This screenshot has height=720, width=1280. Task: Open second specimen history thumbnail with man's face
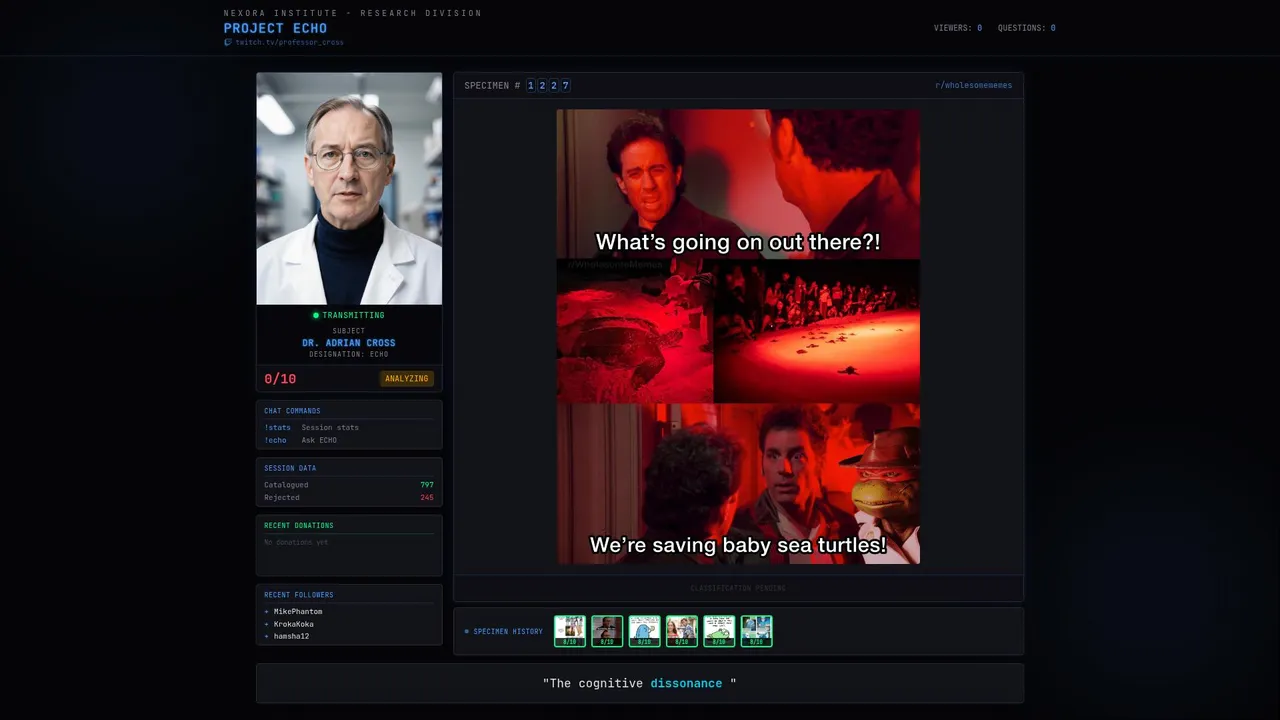coord(607,631)
